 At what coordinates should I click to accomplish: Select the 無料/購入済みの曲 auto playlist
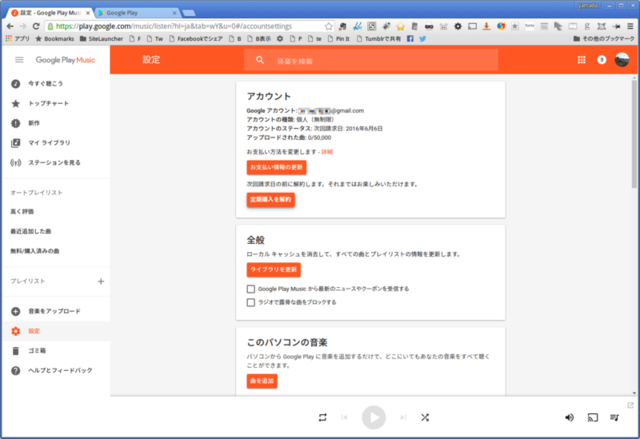[x=56, y=251]
